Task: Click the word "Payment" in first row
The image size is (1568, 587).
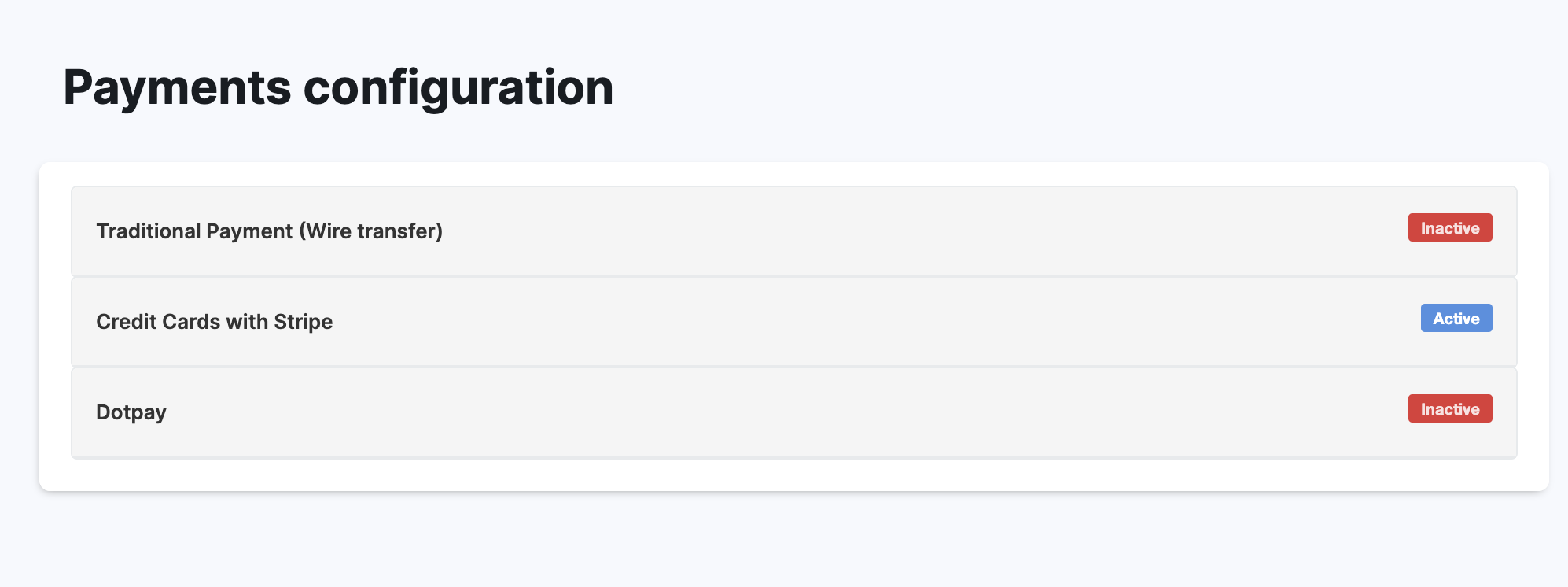Action: tap(249, 231)
